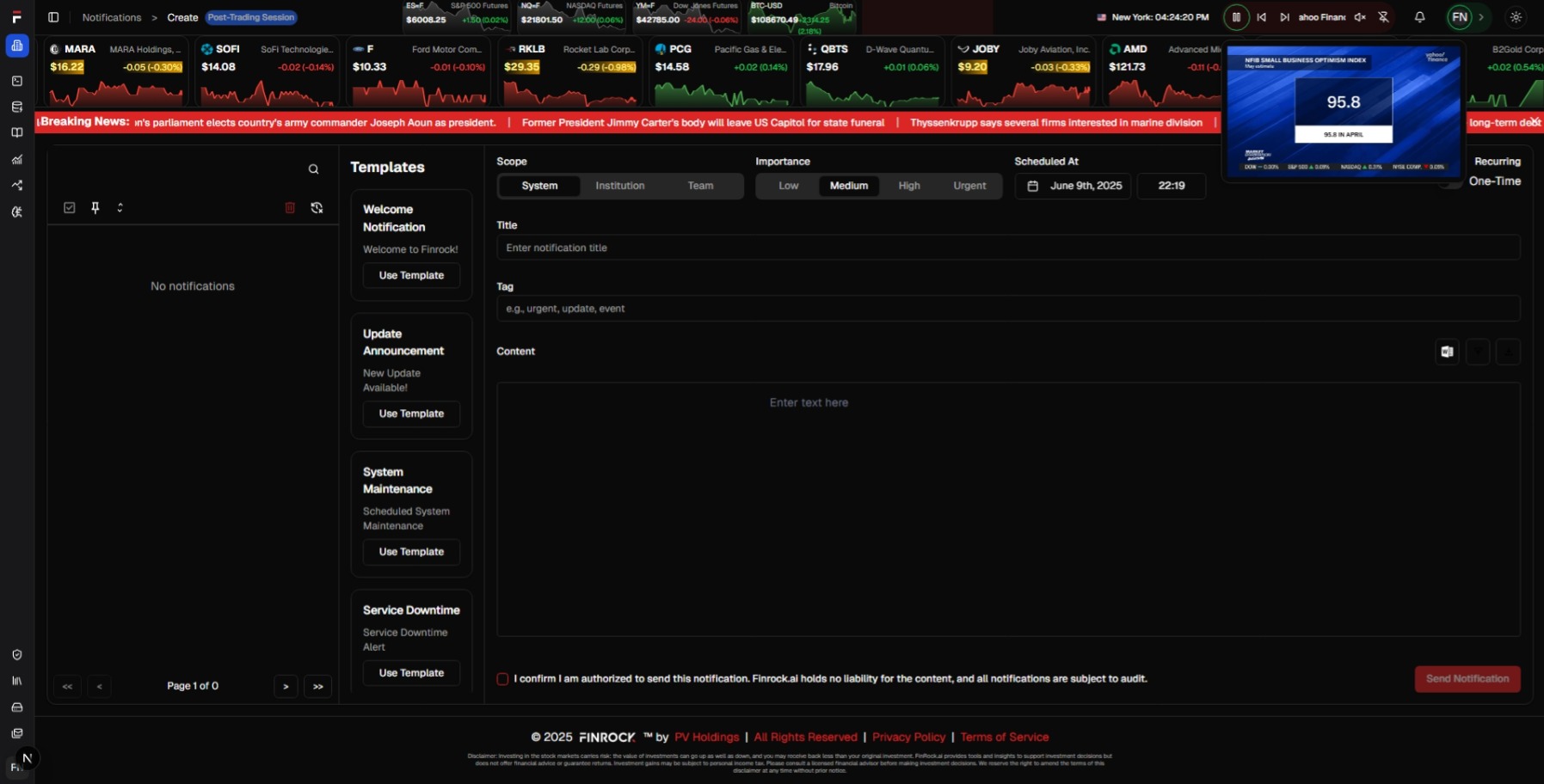The height and width of the screenshot is (784, 1544).
Task: Pause the media player
Action: [1236, 17]
